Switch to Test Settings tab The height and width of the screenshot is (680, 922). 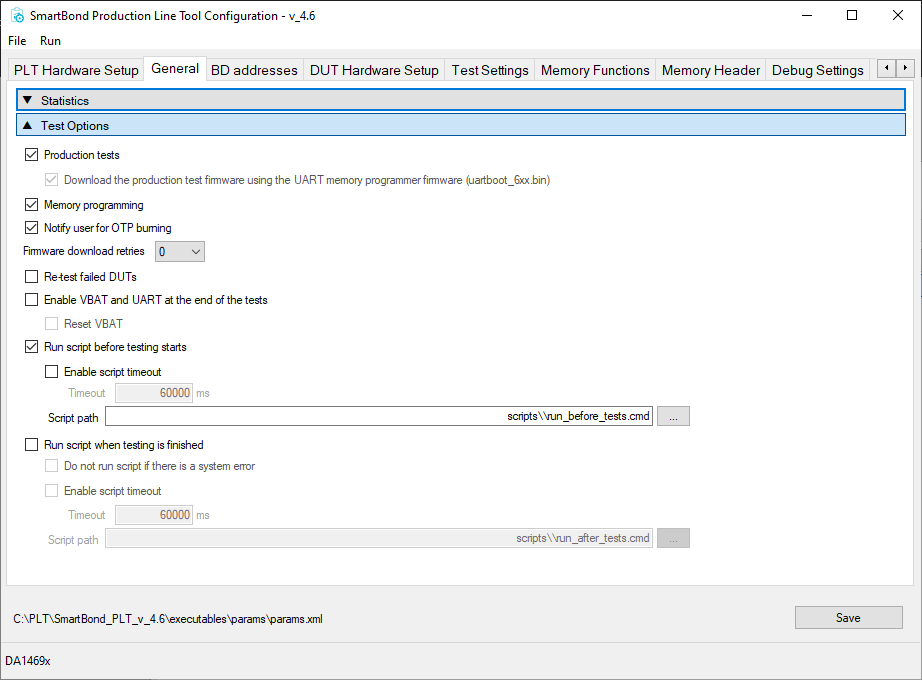[490, 70]
